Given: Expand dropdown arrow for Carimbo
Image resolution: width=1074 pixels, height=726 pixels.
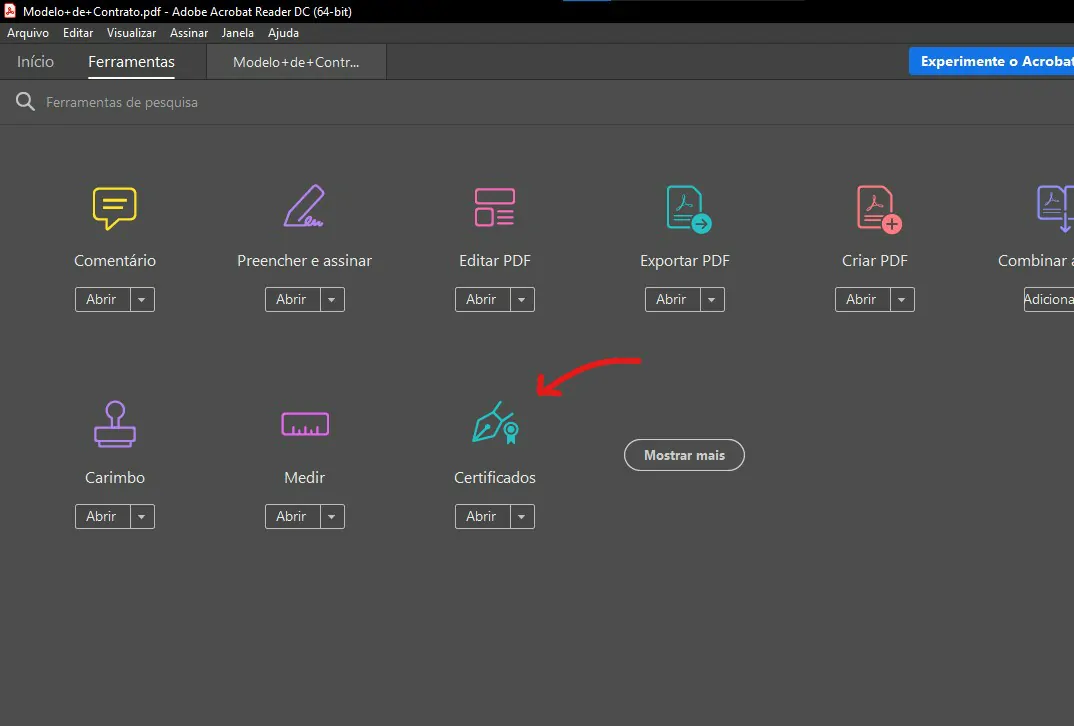Looking at the screenshot, I should (x=142, y=516).
